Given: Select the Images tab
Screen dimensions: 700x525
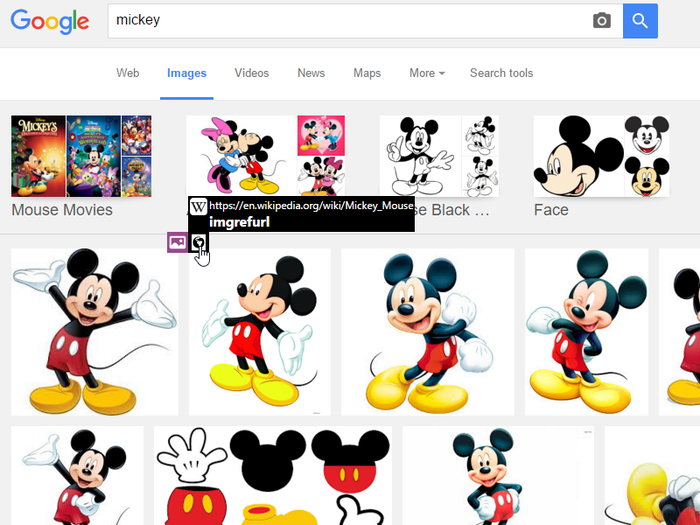Looking at the screenshot, I should pyautogui.click(x=187, y=73).
